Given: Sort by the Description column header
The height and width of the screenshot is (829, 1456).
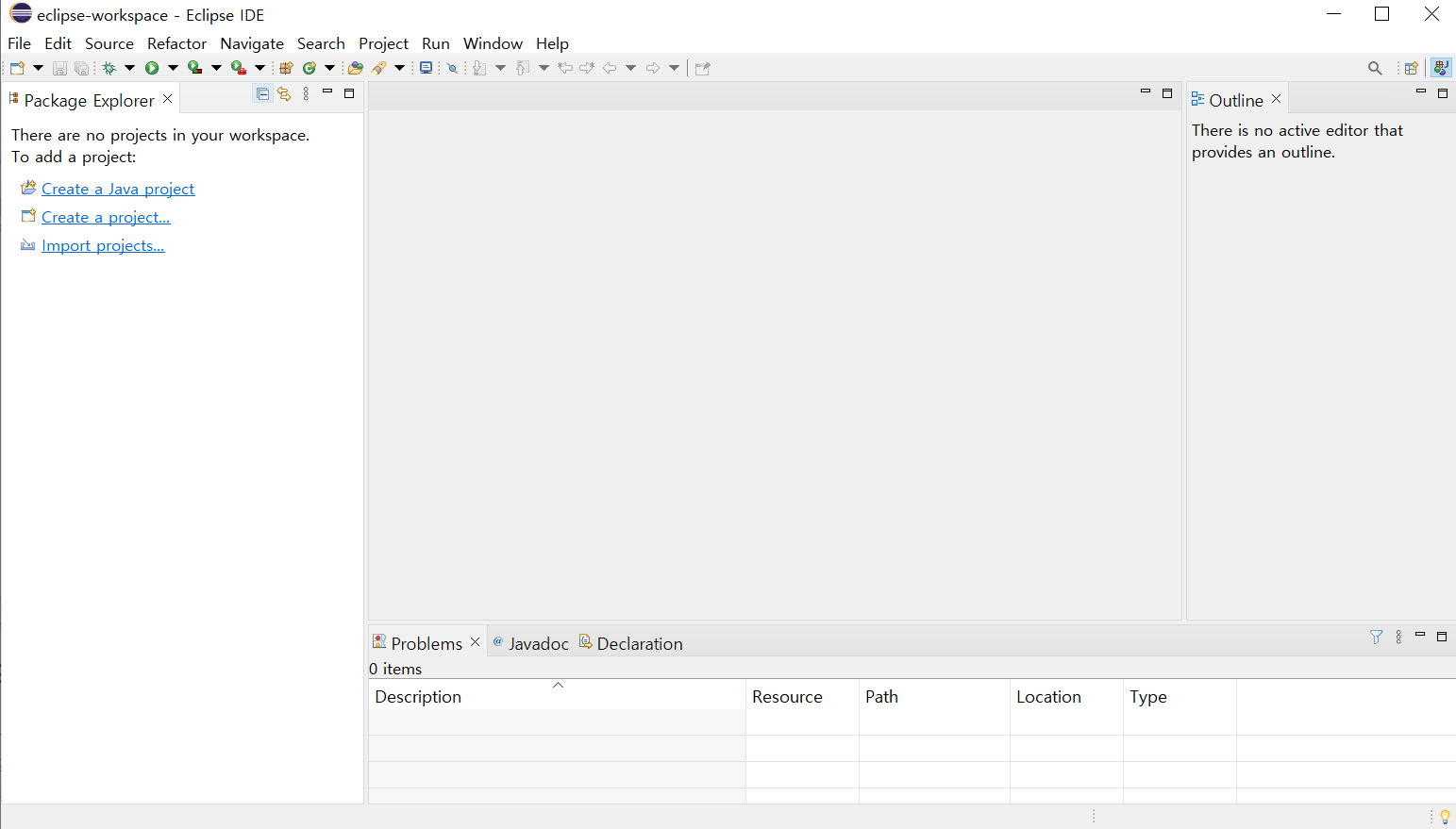Looking at the screenshot, I should point(557,696).
